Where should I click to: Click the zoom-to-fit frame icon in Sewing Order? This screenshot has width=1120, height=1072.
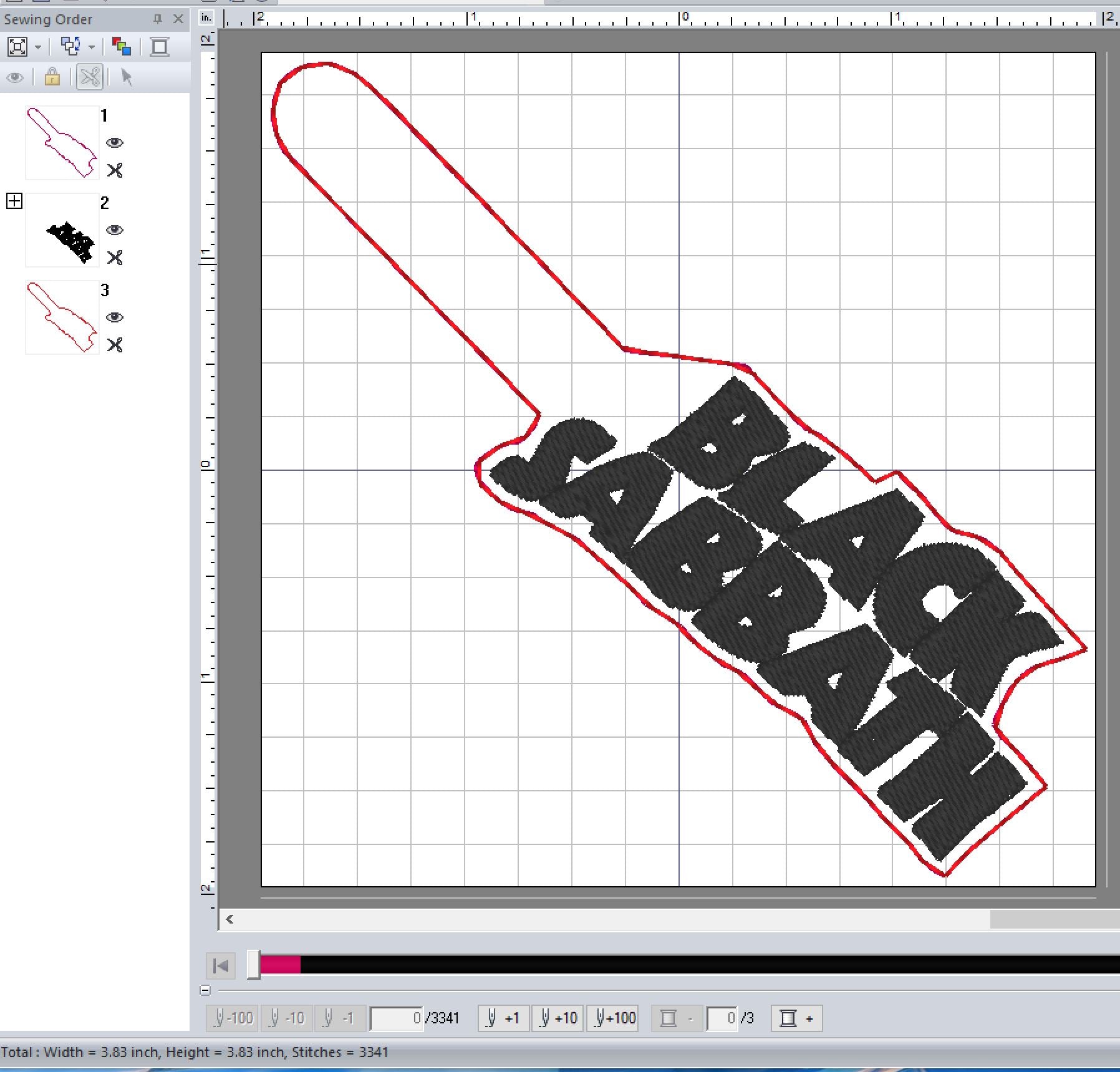coord(17,47)
